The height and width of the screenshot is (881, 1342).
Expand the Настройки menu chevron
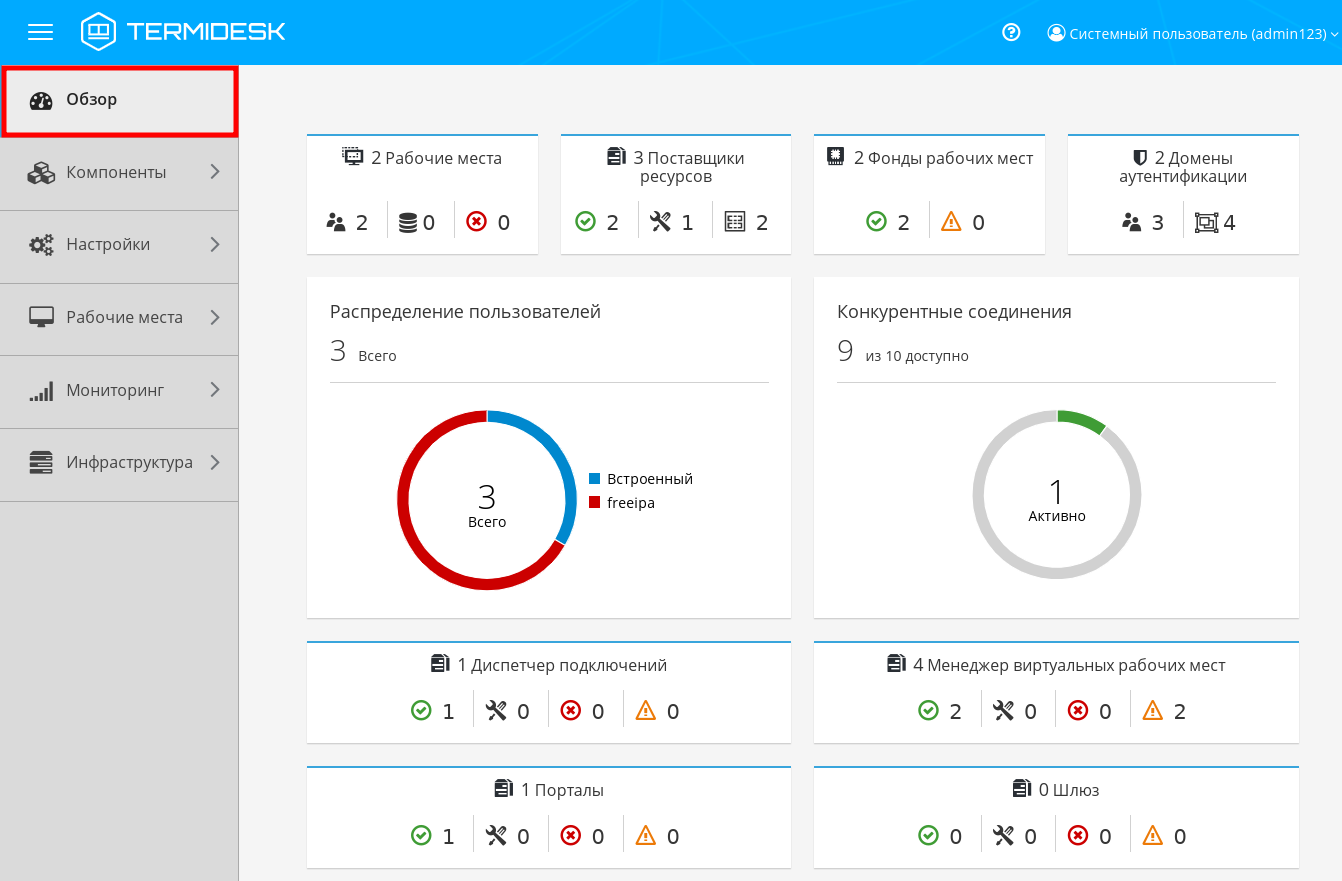pos(215,245)
